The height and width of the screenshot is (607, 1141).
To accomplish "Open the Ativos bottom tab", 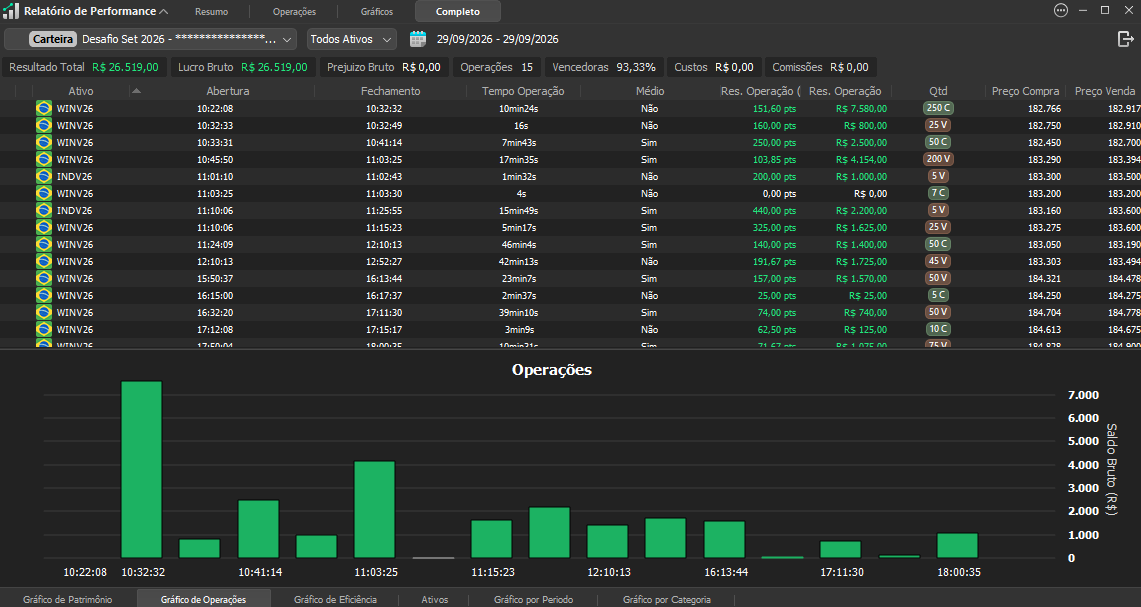I will pyautogui.click(x=434, y=599).
